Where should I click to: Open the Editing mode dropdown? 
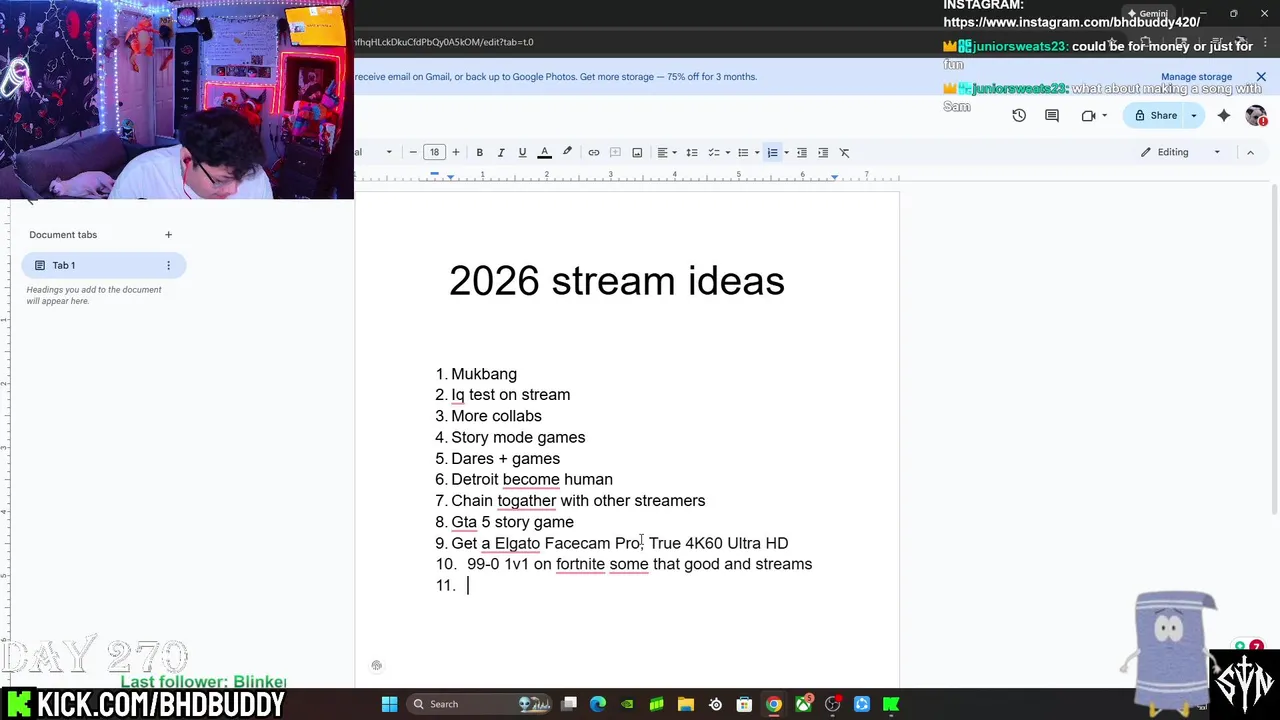(1182, 152)
